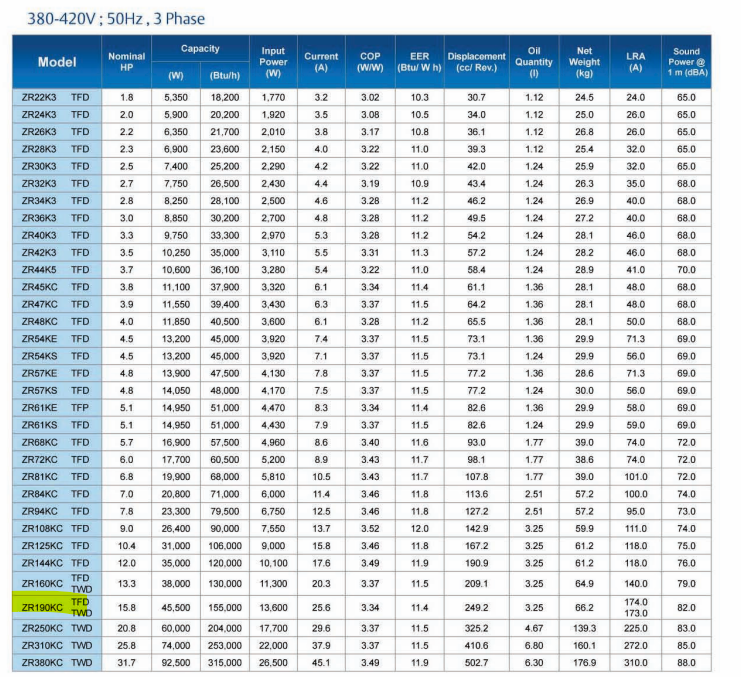Select the Model column header

(x=56, y=62)
